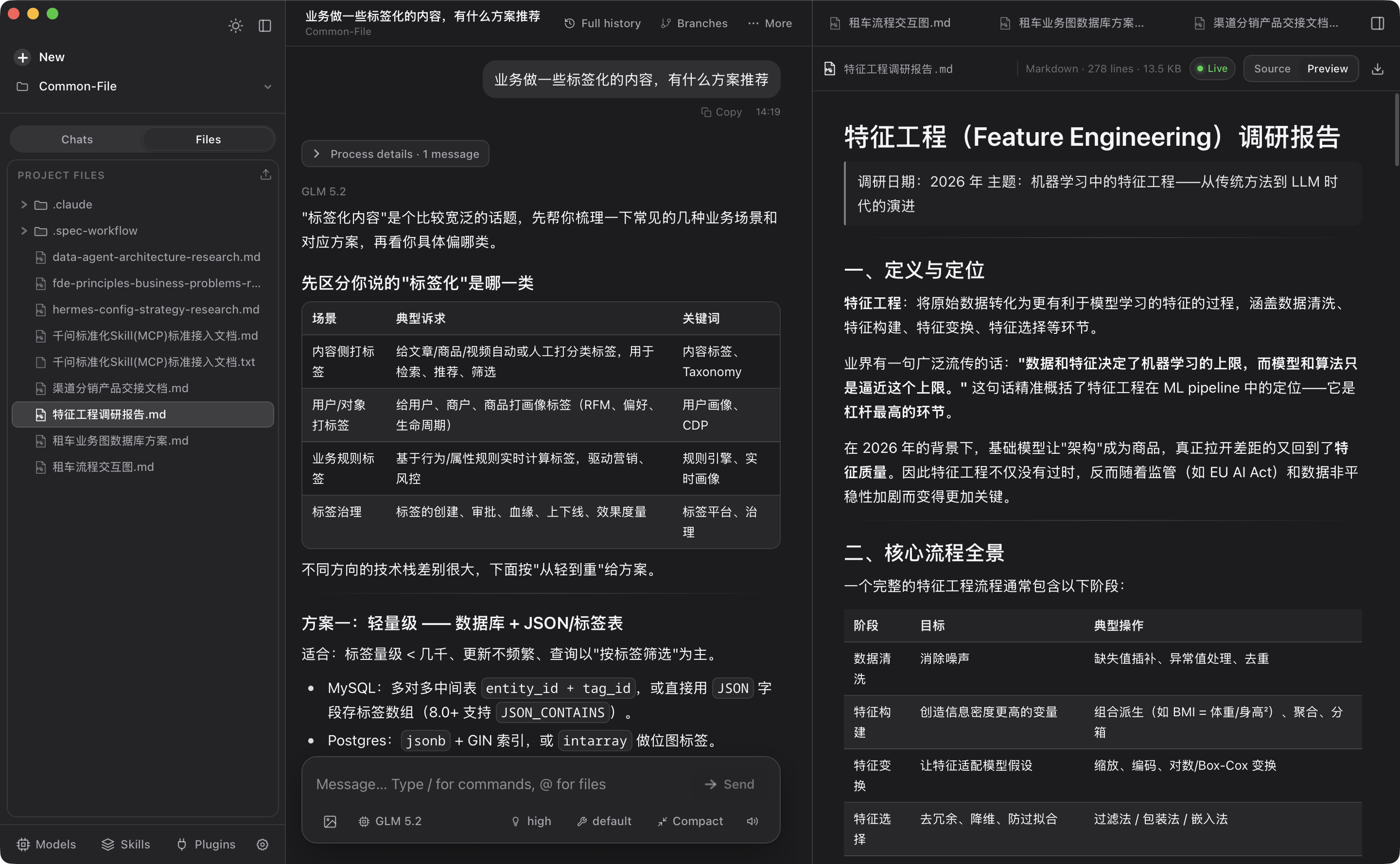Open the Plugins panel
Image resolution: width=1400 pixels, height=864 pixels.
[x=205, y=845]
